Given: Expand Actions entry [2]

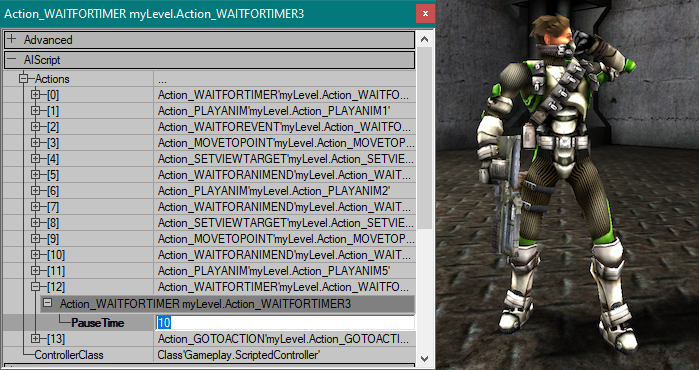Looking at the screenshot, I should pyautogui.click(x=35, y=127).
